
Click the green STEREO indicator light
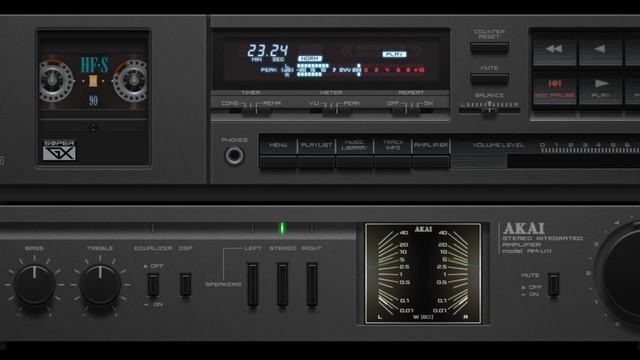(x=282, y=228)
